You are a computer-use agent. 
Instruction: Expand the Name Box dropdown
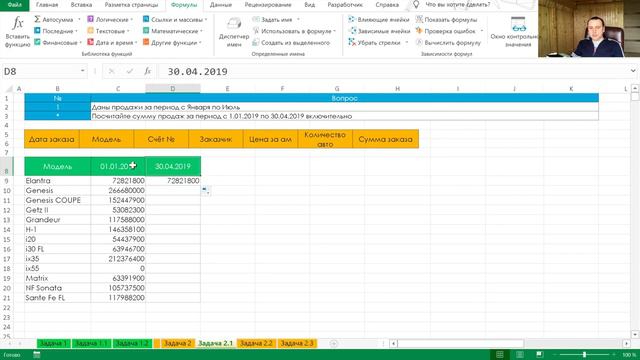click(x=82, y=71)
